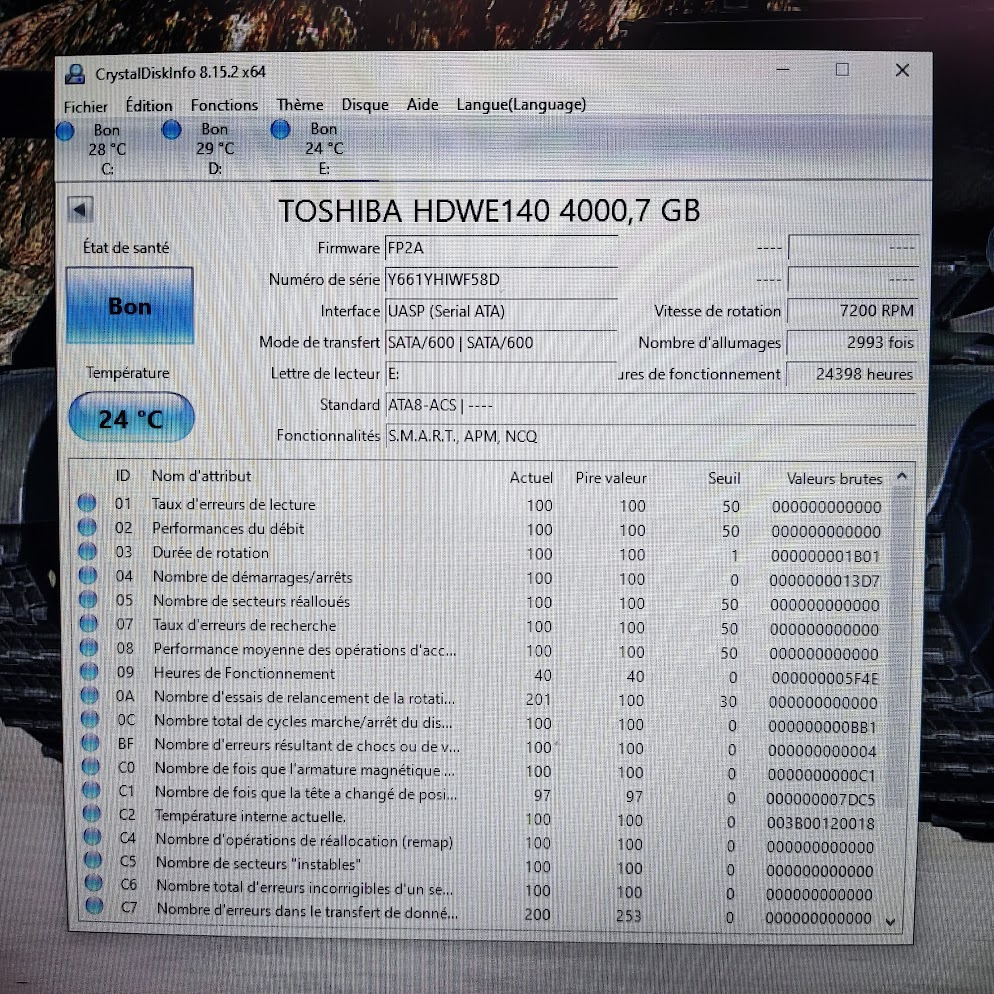The width and height of the screenshot is (994, 994).
Task: Click the status icon for attribute C7
Action: (x=94, y=906)
